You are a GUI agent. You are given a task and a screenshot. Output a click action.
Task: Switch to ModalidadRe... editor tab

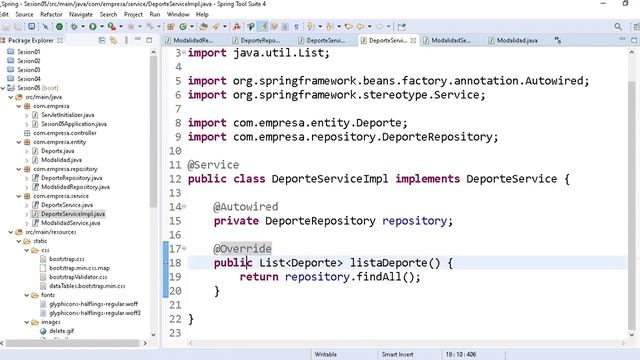tap(189, 40)
